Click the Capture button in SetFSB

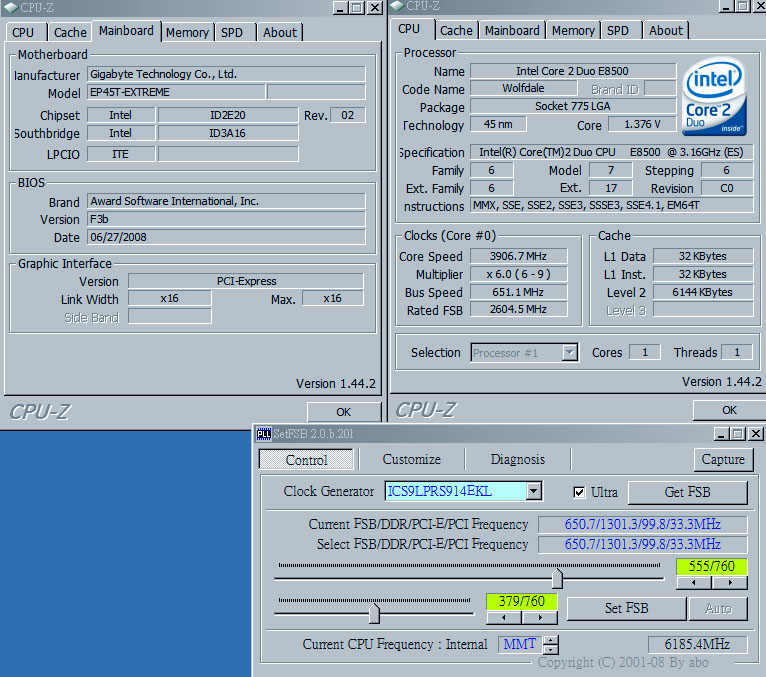(723, 459)
